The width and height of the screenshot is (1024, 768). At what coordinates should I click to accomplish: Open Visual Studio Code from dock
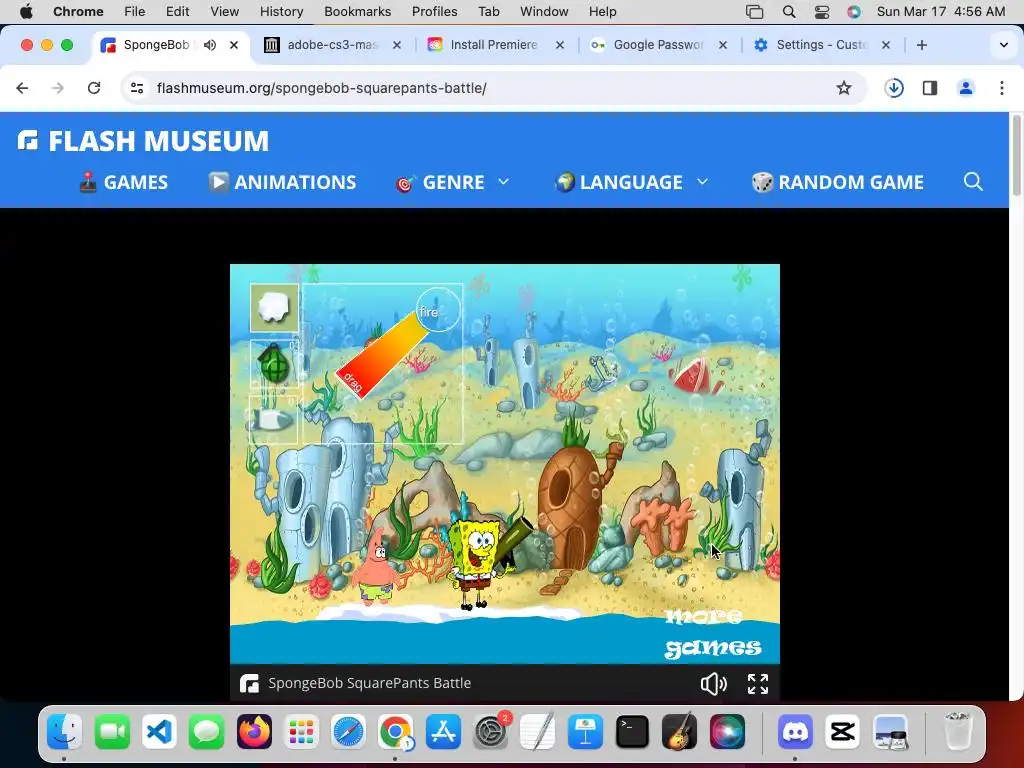(159, 731)
